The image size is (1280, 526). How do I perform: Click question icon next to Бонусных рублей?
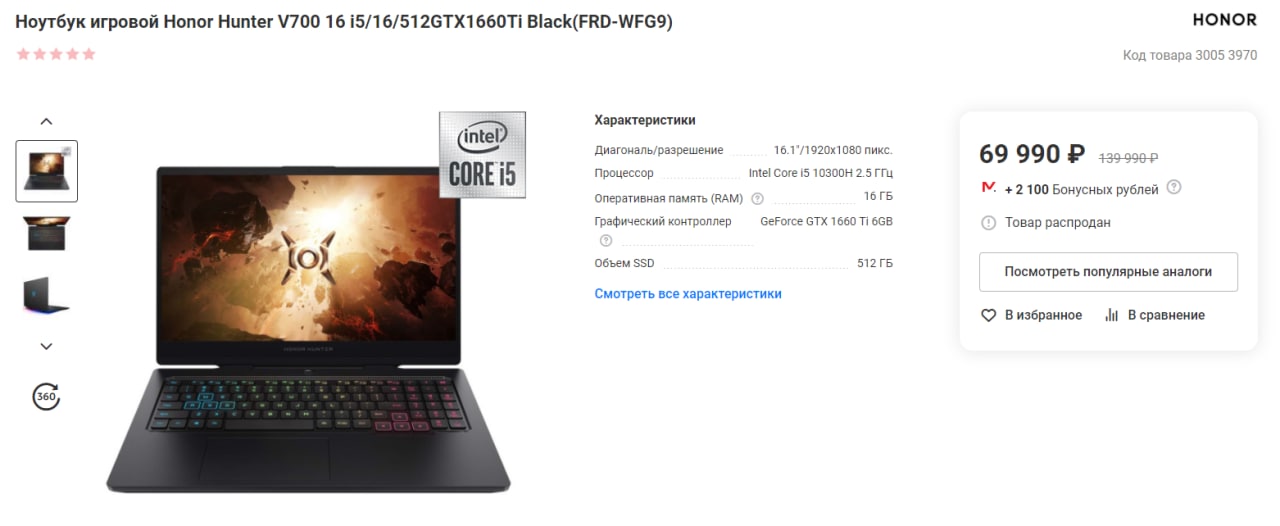tap(1174, 187)
